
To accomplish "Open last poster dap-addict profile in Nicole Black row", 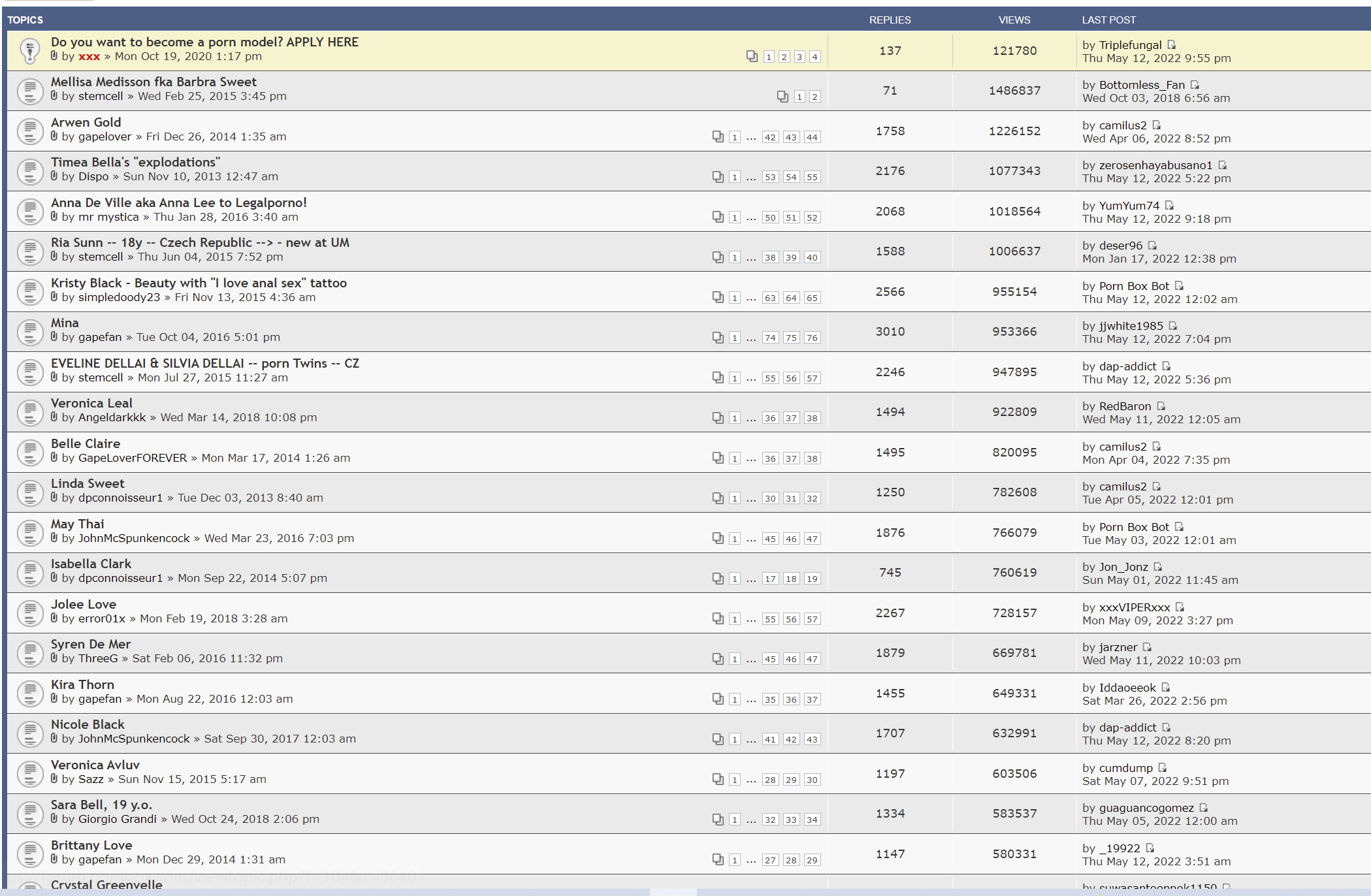I will pyautogui.click(x=1127, y=728).
